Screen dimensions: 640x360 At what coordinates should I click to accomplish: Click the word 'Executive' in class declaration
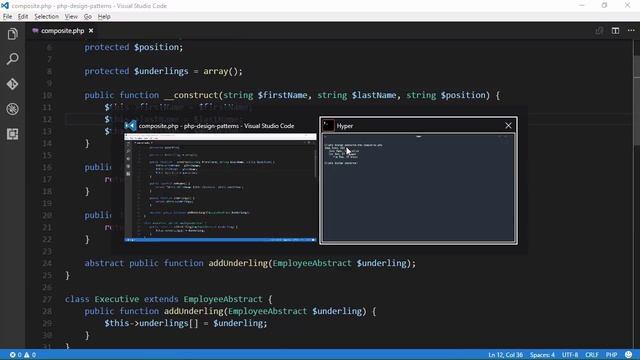click(x=116, y=299)
